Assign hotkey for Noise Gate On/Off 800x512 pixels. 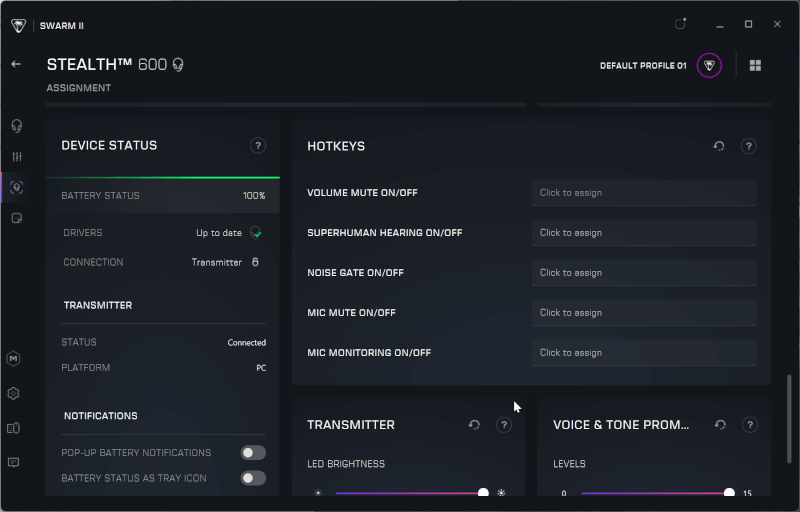[644, 273]
